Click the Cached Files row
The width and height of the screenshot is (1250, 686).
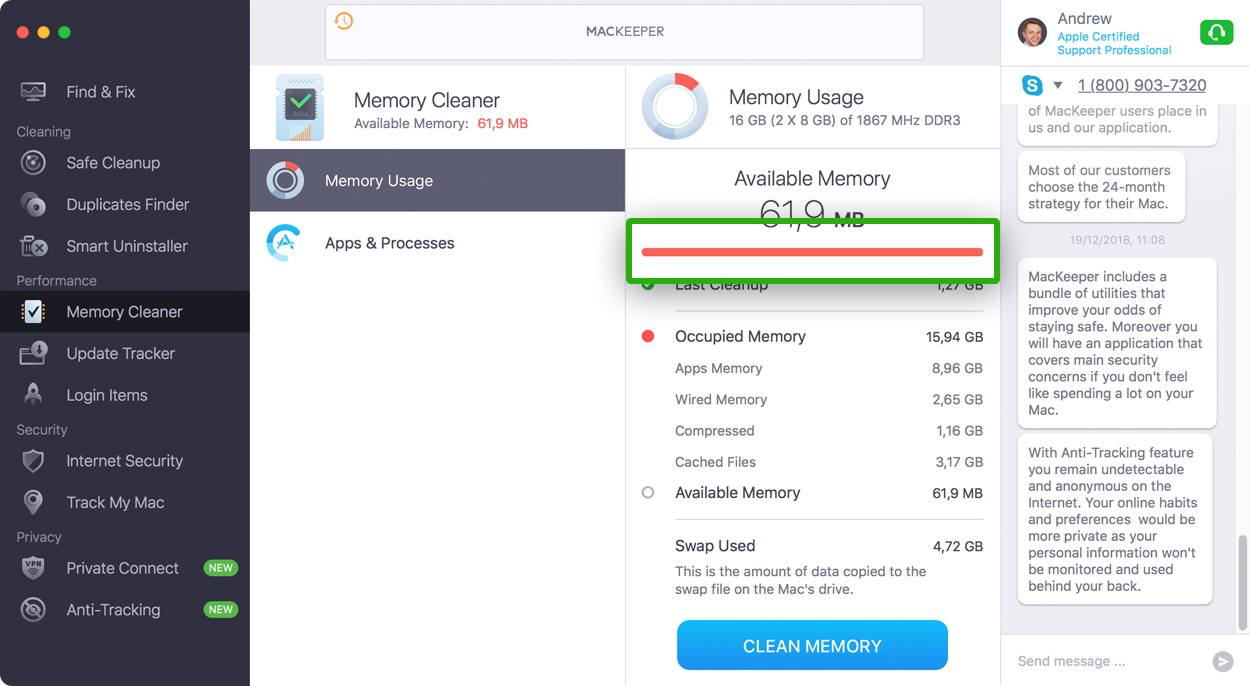pos(829,462)
